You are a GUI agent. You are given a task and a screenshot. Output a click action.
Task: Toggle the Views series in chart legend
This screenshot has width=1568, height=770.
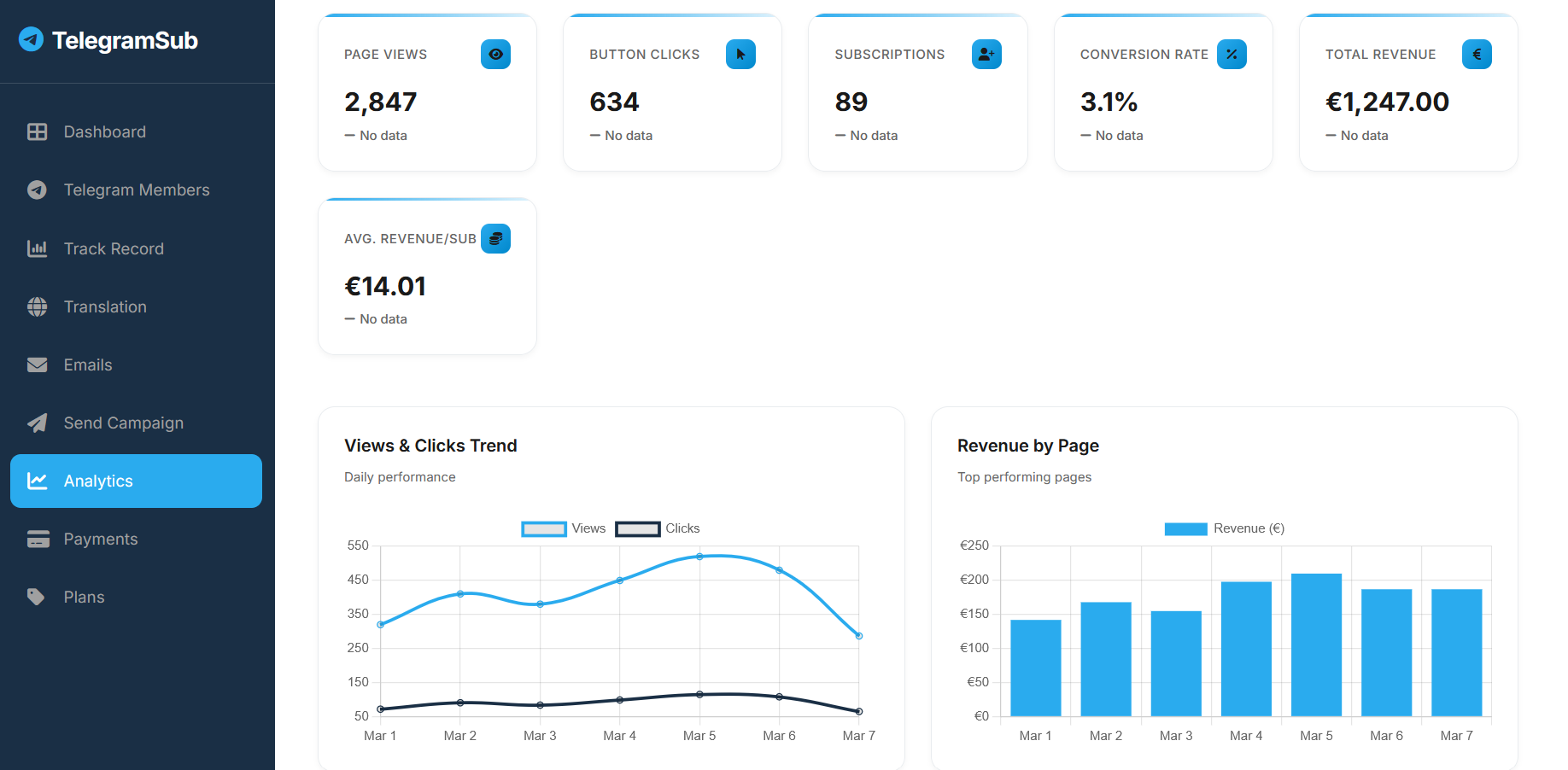tap(564, 528)
